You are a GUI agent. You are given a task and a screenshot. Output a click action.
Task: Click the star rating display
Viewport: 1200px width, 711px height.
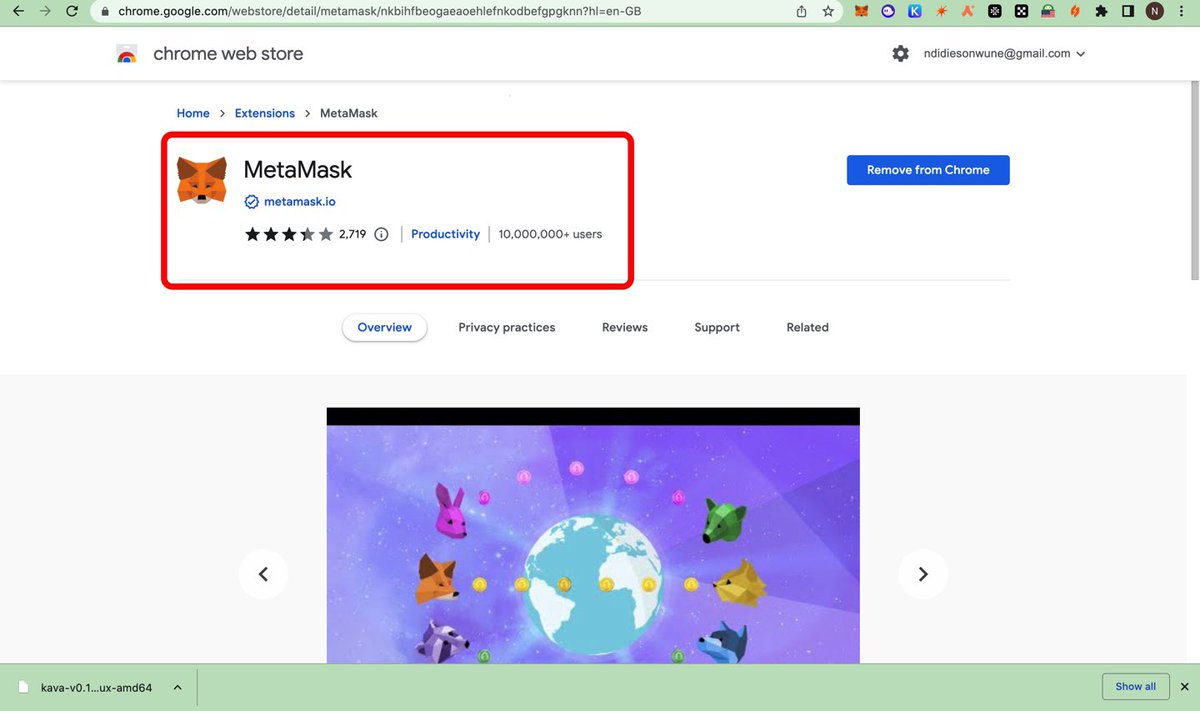pyautogui.click(x=289, y=234)
